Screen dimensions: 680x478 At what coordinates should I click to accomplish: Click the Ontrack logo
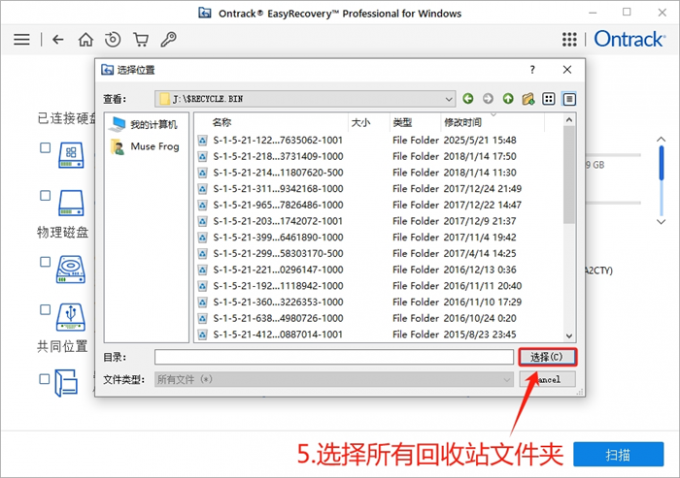pyautogui.click(x=629, y=39)
